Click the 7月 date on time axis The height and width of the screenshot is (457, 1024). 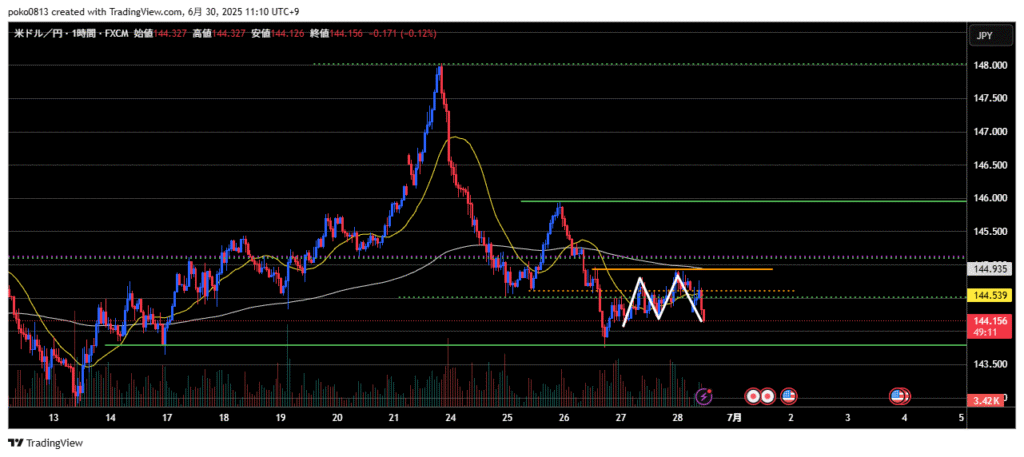coord(734,417)
